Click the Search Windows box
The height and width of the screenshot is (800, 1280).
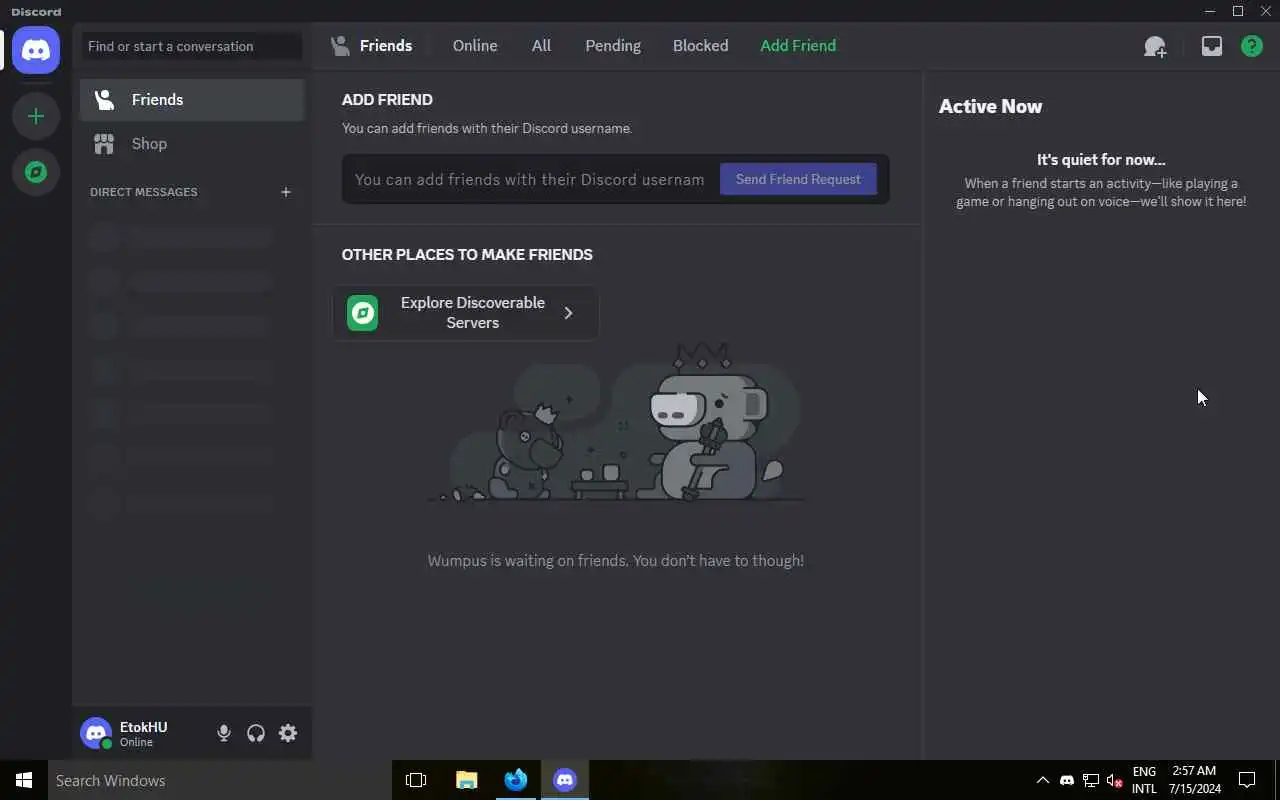(218, 780)
